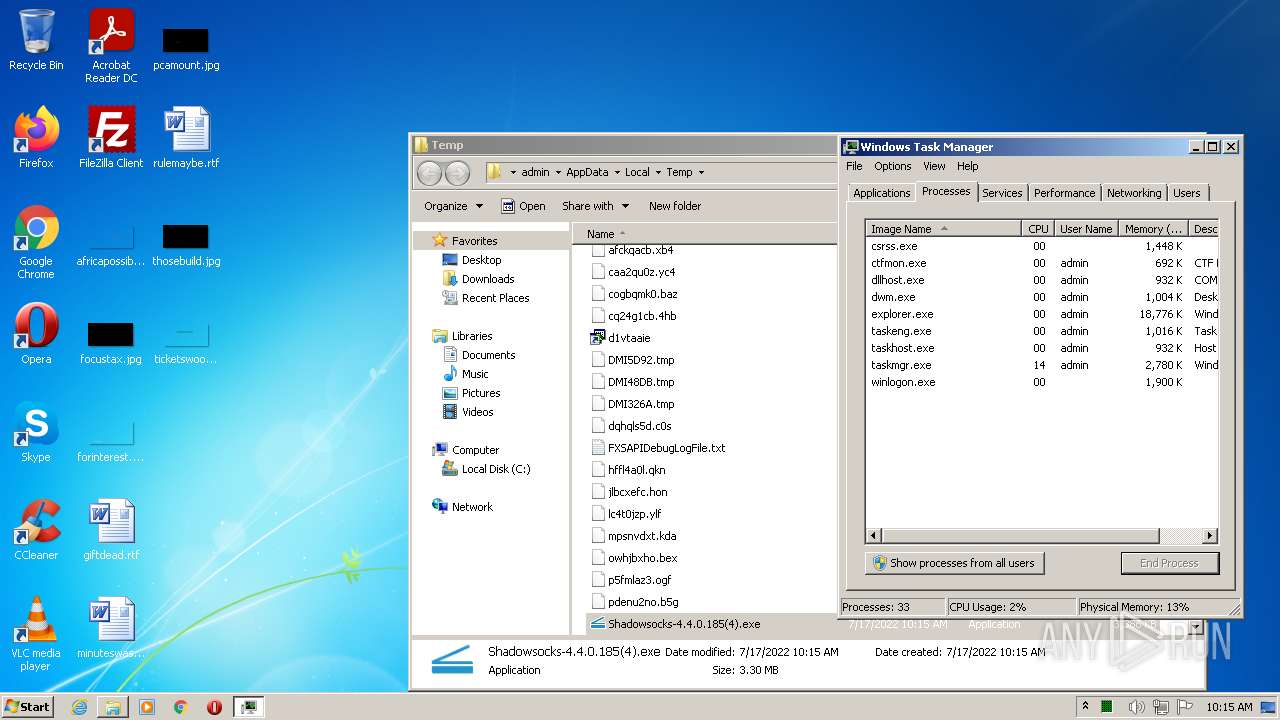Select Recent Places in navigation pane
The height and width of the screenshot is (720, 1280).
pos(495,298)
